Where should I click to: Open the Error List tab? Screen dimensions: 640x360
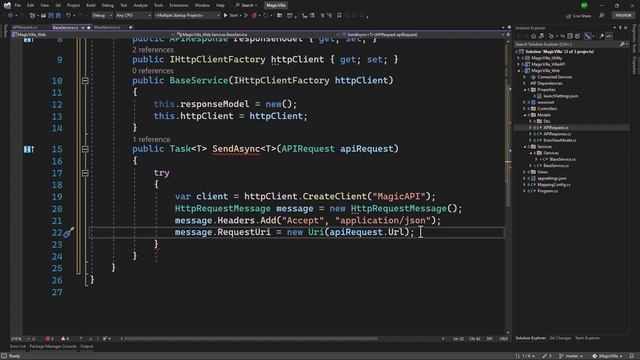[x=18, y=347]
